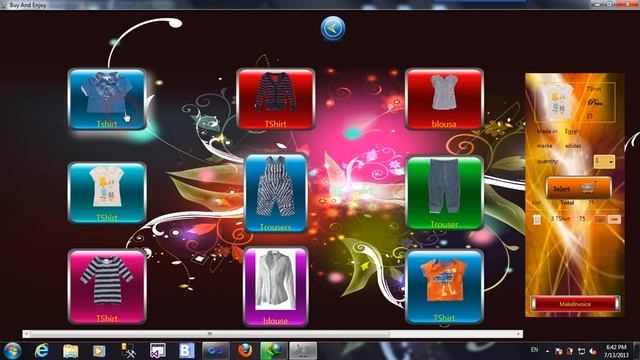Open the striped overalls Trousers tile
Screen dimensions: 640x360
point(276,193)
